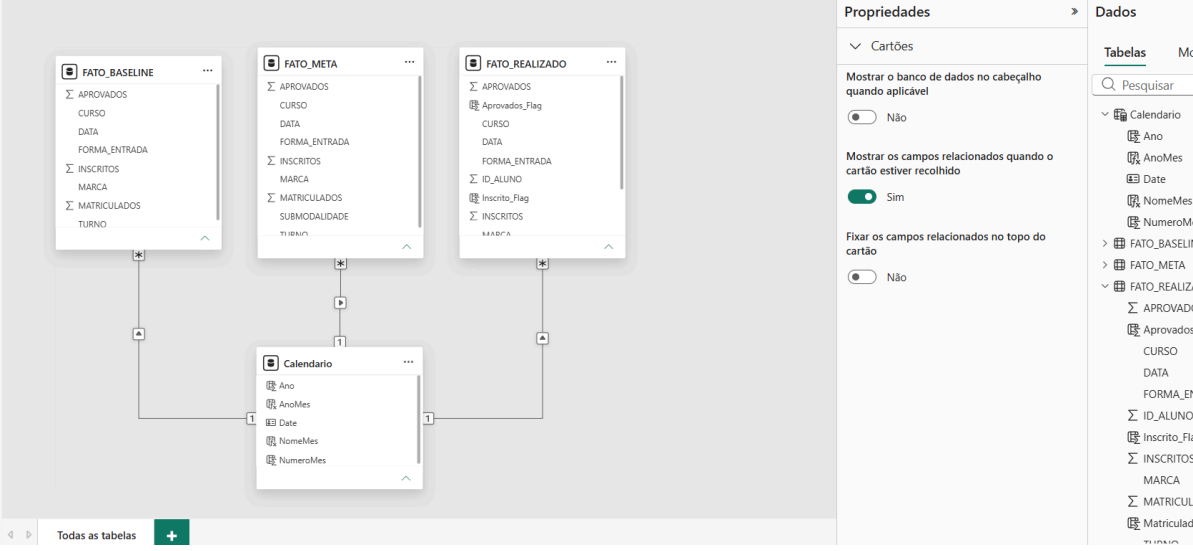Viewport: 1193px width, 551px height.
Task: Select FORMA_ENTRADA field in FATO_BASELINE card
Action: click(x=113, y=150)
